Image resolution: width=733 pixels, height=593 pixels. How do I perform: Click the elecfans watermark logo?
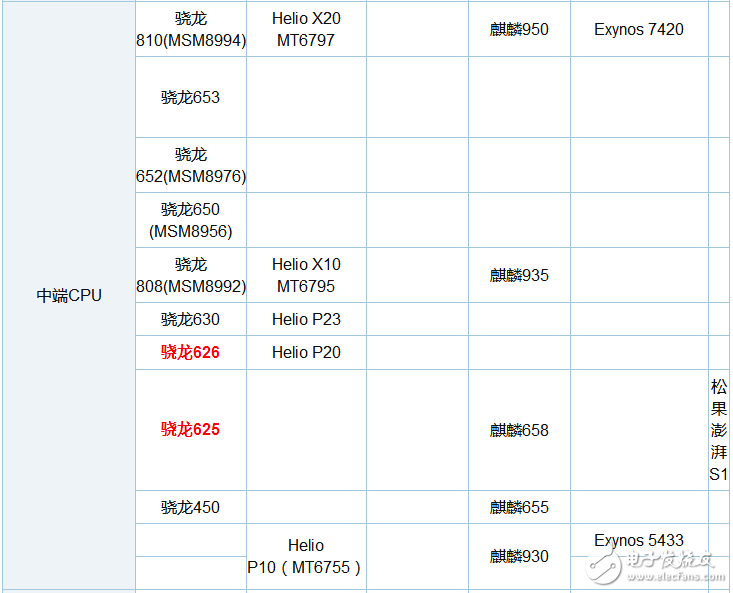[x=655, y=566]
